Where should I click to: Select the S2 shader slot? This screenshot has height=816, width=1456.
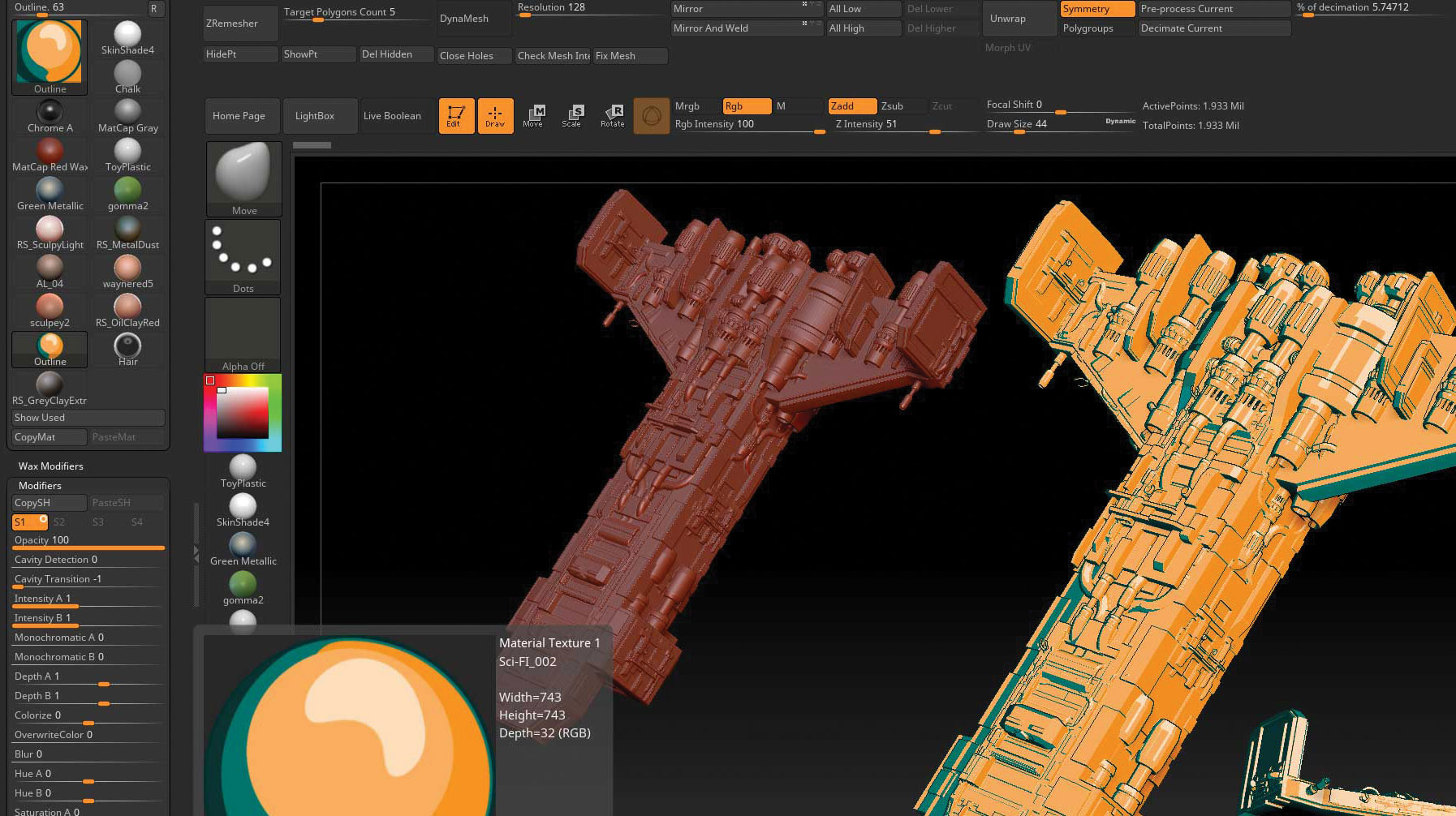pos(68,522)
